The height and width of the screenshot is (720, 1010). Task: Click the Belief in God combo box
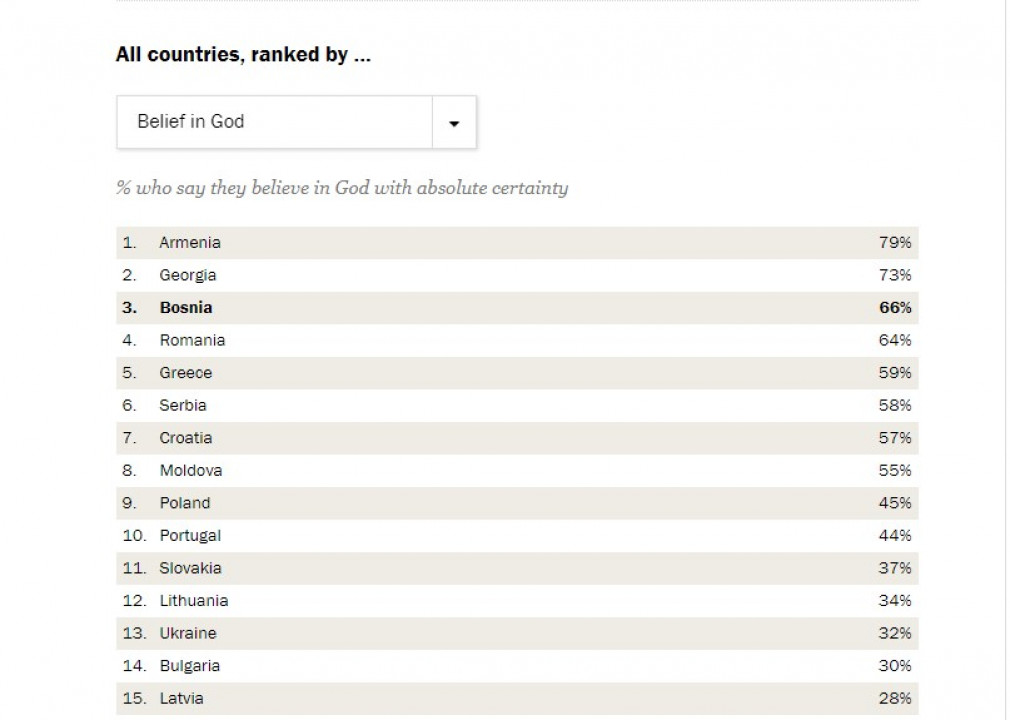click(275, 122)
